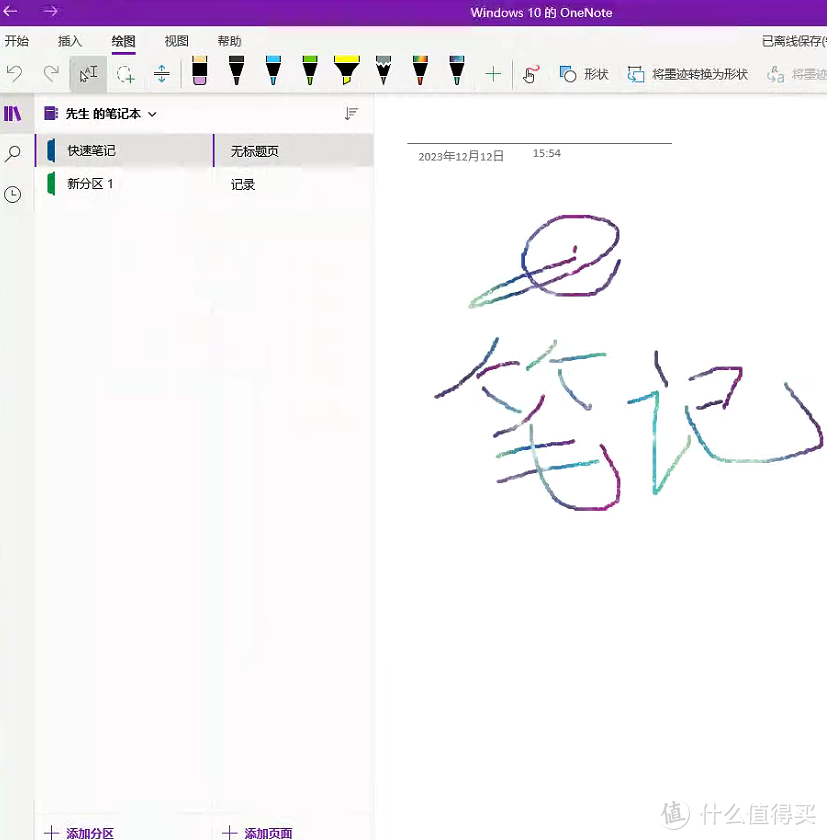Select the Eraser tool
The width and height of the screenshot is (827, 840).
(199, 70)
